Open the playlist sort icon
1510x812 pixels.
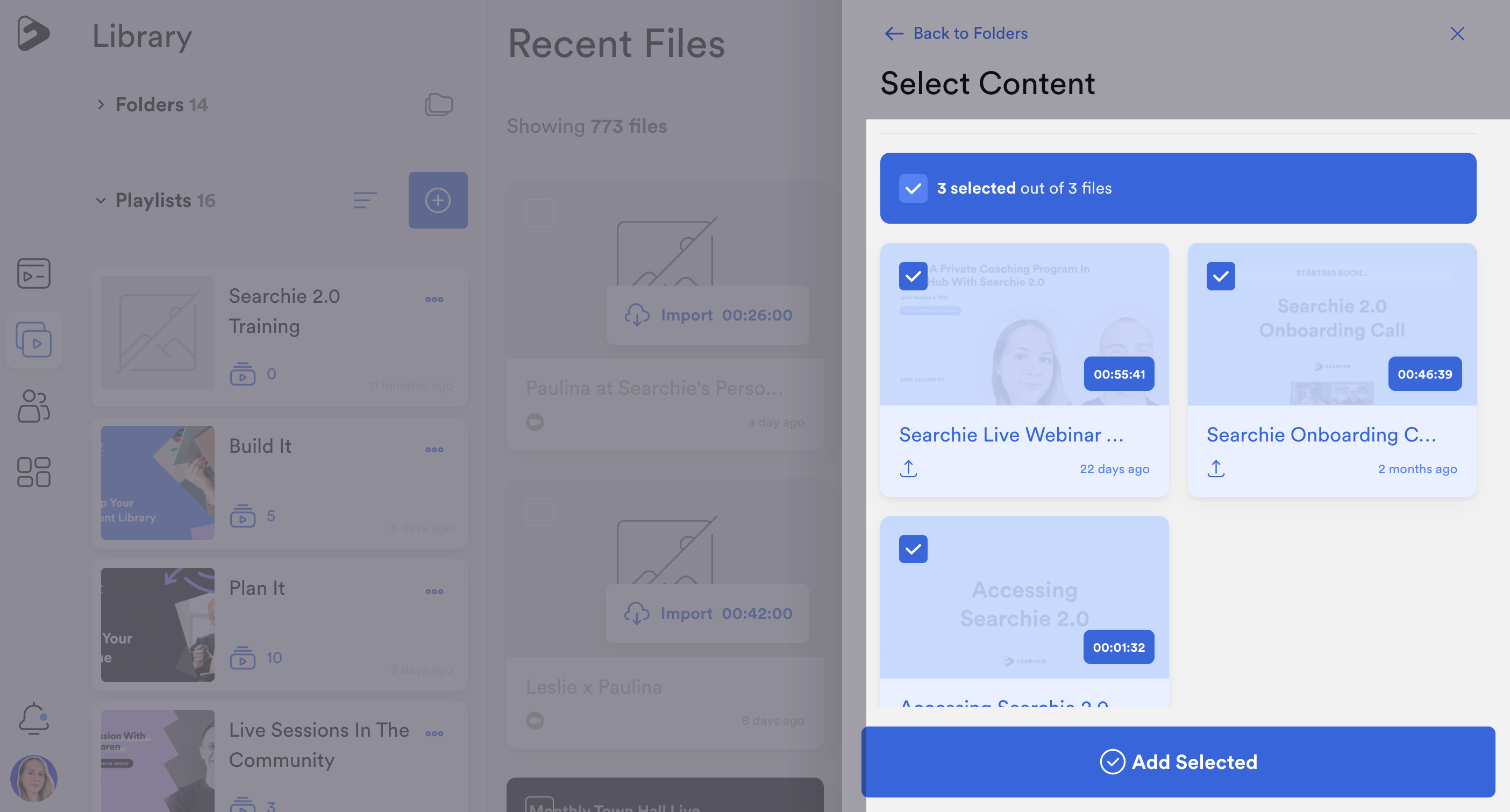[x=365, y=201]
